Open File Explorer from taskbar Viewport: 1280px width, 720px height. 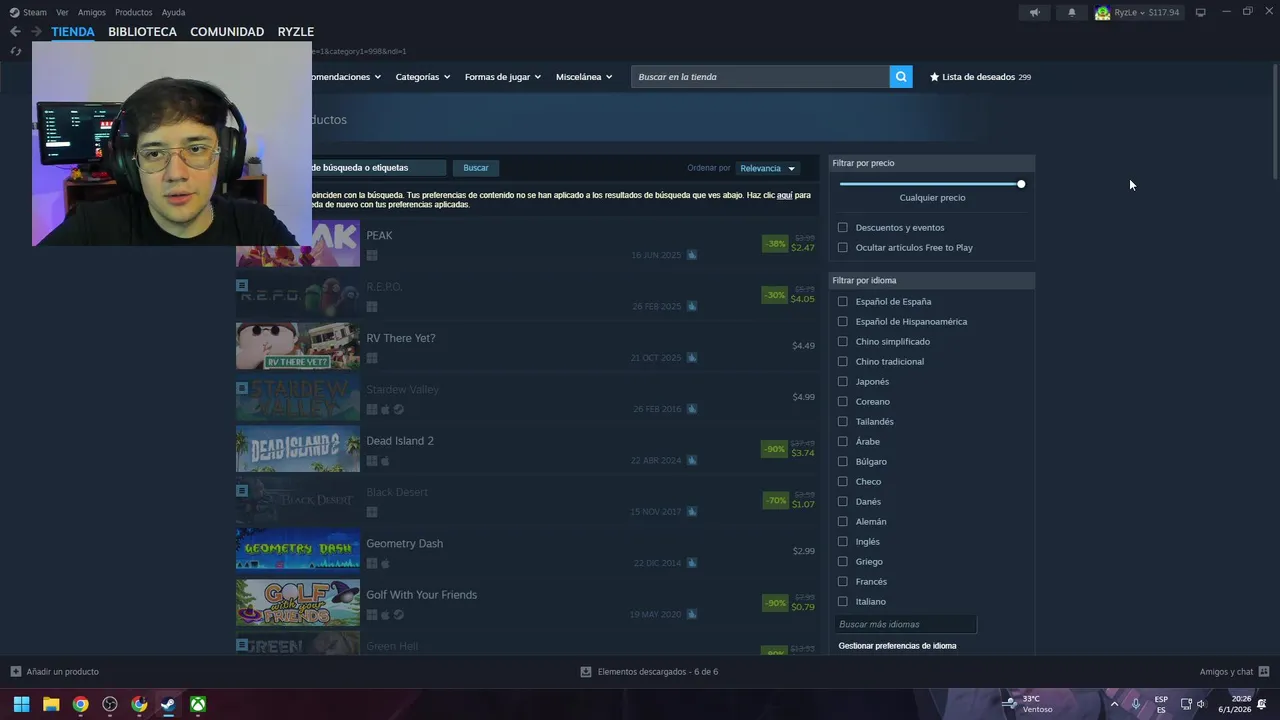(51, 704)
